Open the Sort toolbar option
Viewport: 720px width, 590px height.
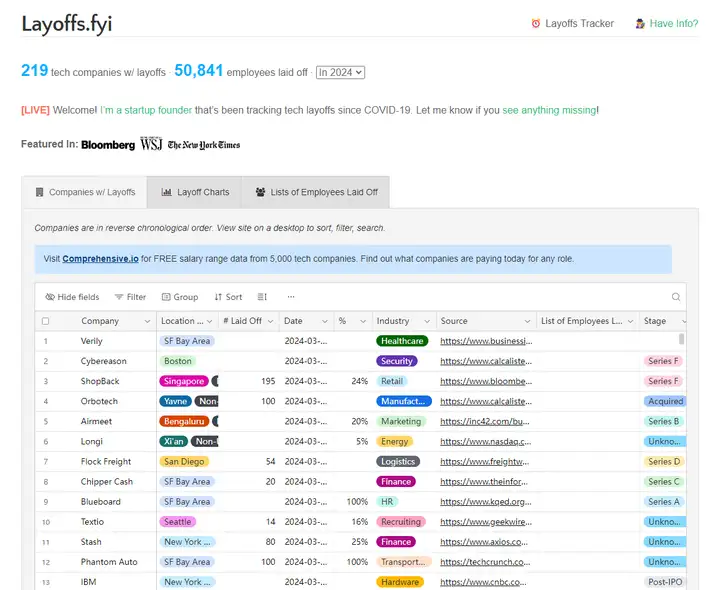pos(228,297)
